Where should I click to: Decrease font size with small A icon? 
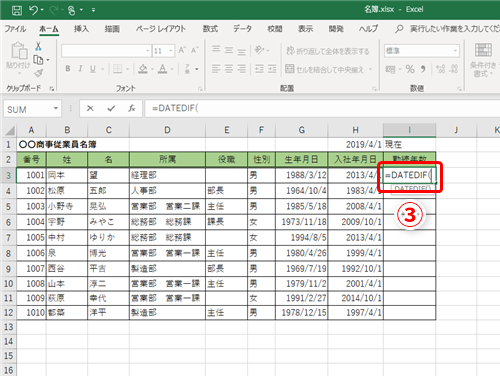click(x=195, y=50)
